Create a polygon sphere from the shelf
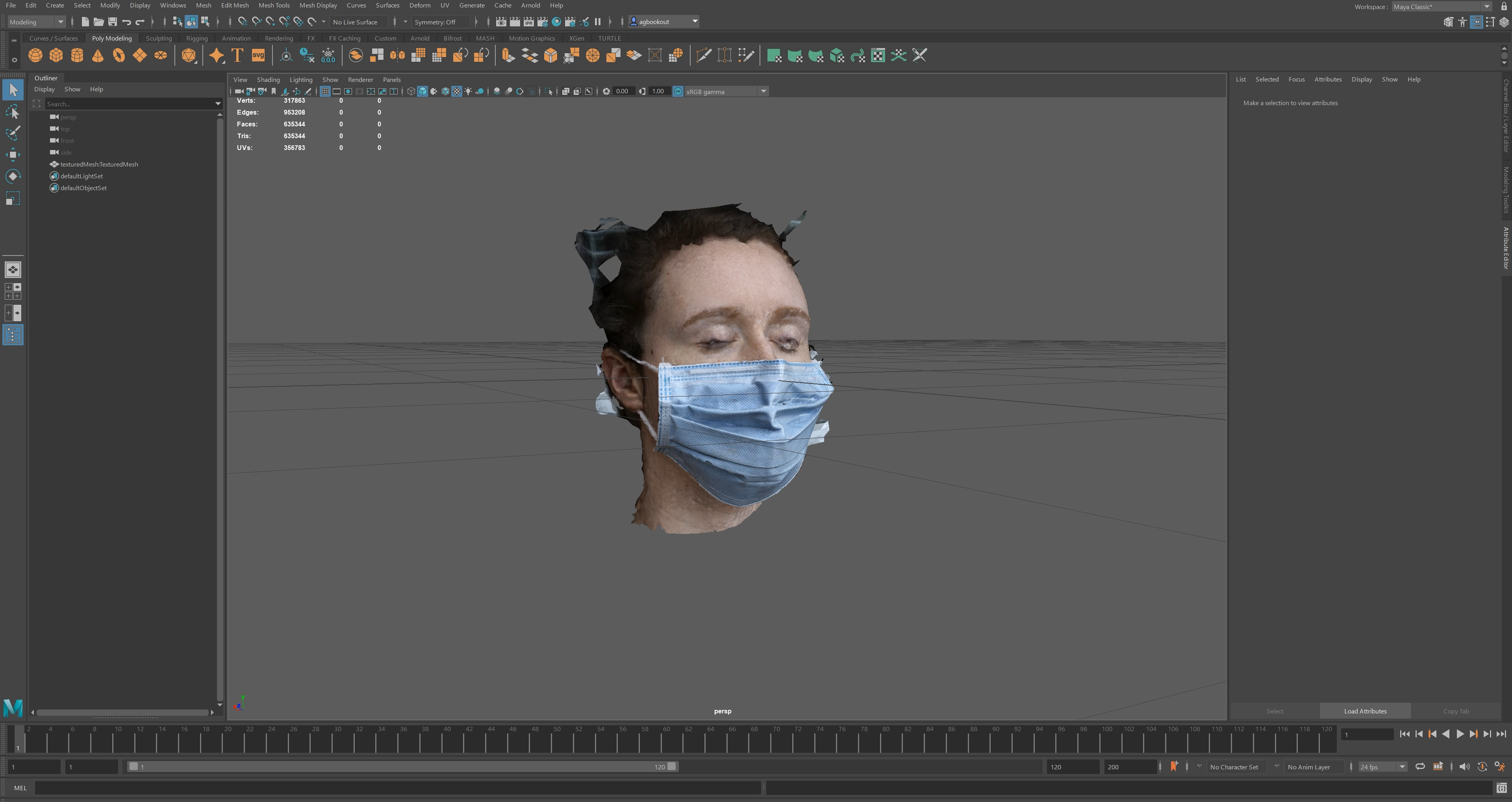The width and height of the screenshot is (1512, 802). (x=35, y=55)
